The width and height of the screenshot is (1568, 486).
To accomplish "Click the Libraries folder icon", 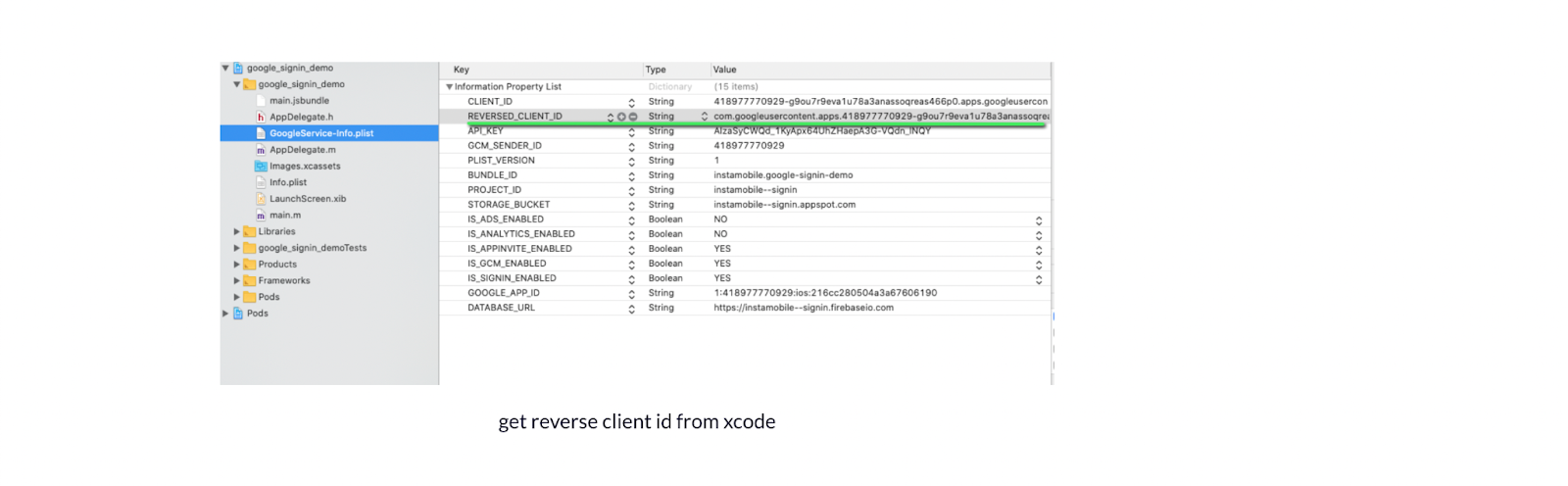I will 250,232.
